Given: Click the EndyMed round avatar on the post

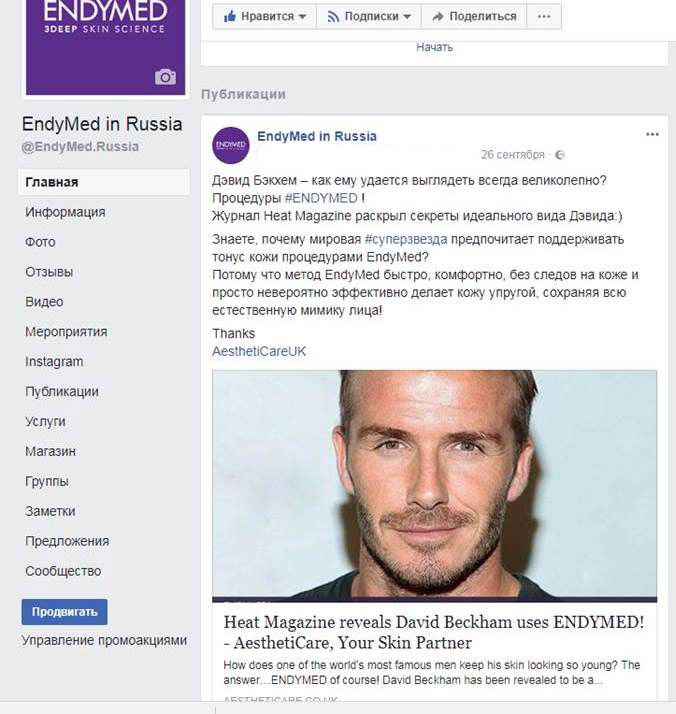Looking at the screenshot, I should (231, 145).
